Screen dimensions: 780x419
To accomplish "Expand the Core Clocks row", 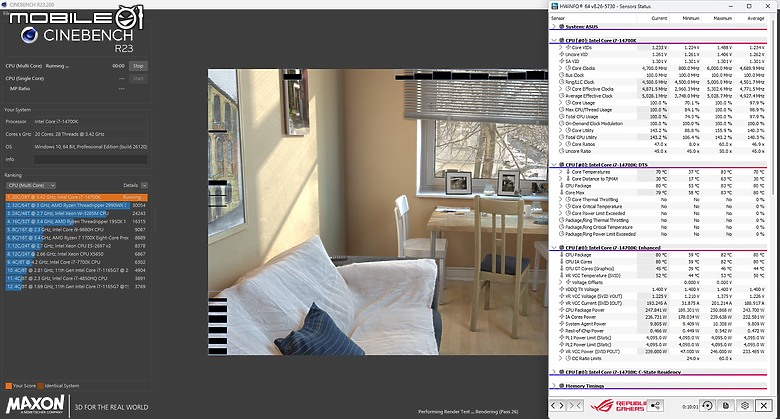I will 561,68.
